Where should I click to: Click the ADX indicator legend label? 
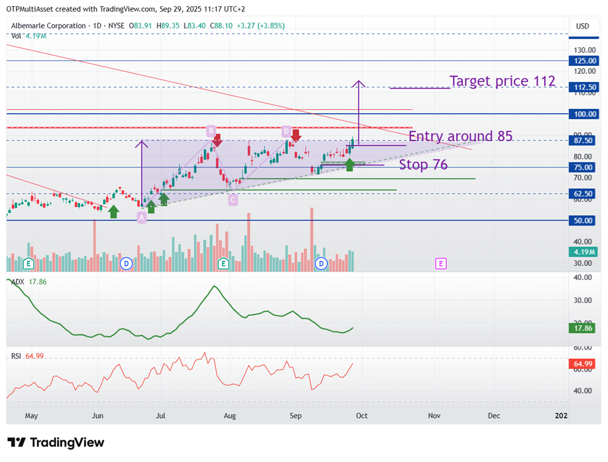[17, 282]
